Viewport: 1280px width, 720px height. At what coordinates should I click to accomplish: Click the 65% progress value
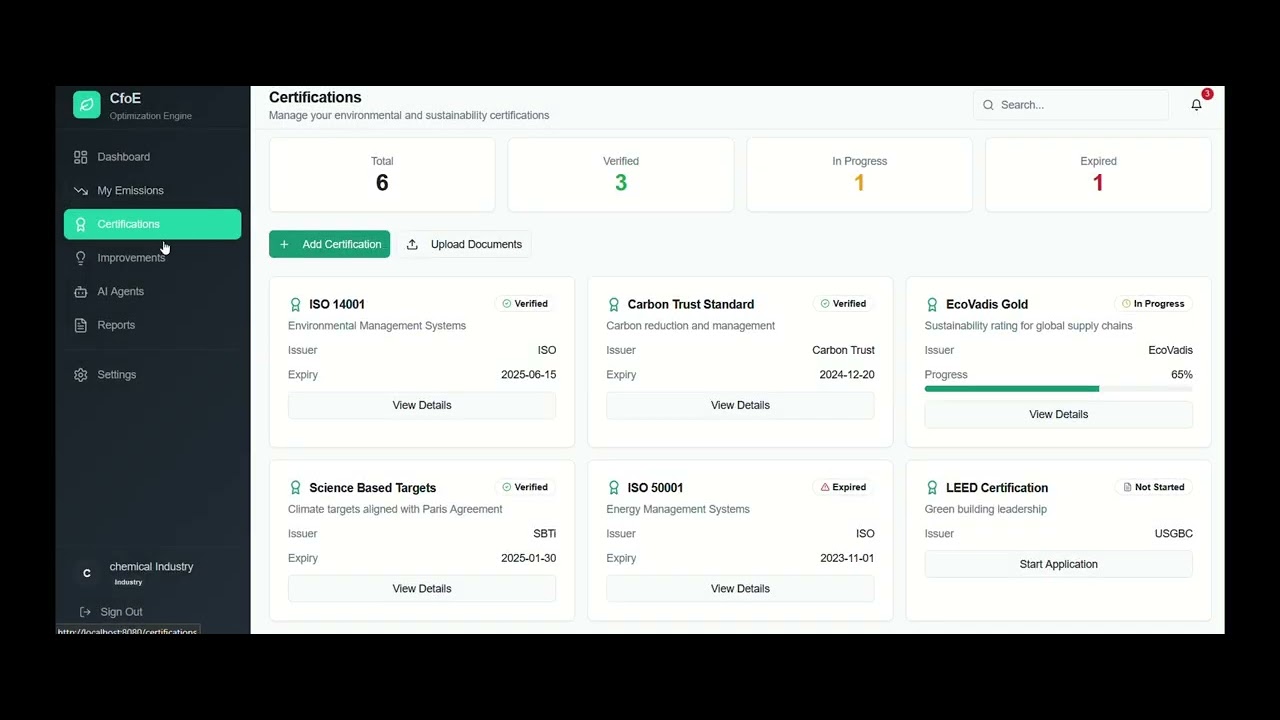[1182, 375]
